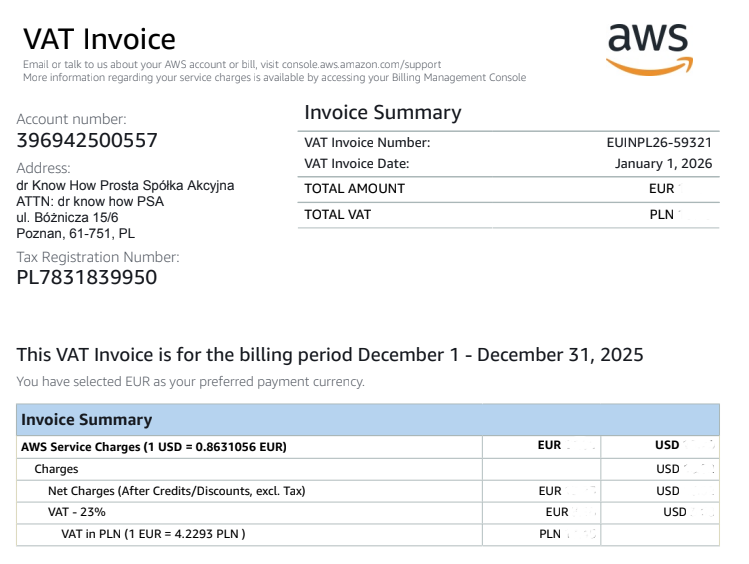This screenshot has height=564, width=749.
Task: Click the billing period heading text
Action: pos(330,355)
